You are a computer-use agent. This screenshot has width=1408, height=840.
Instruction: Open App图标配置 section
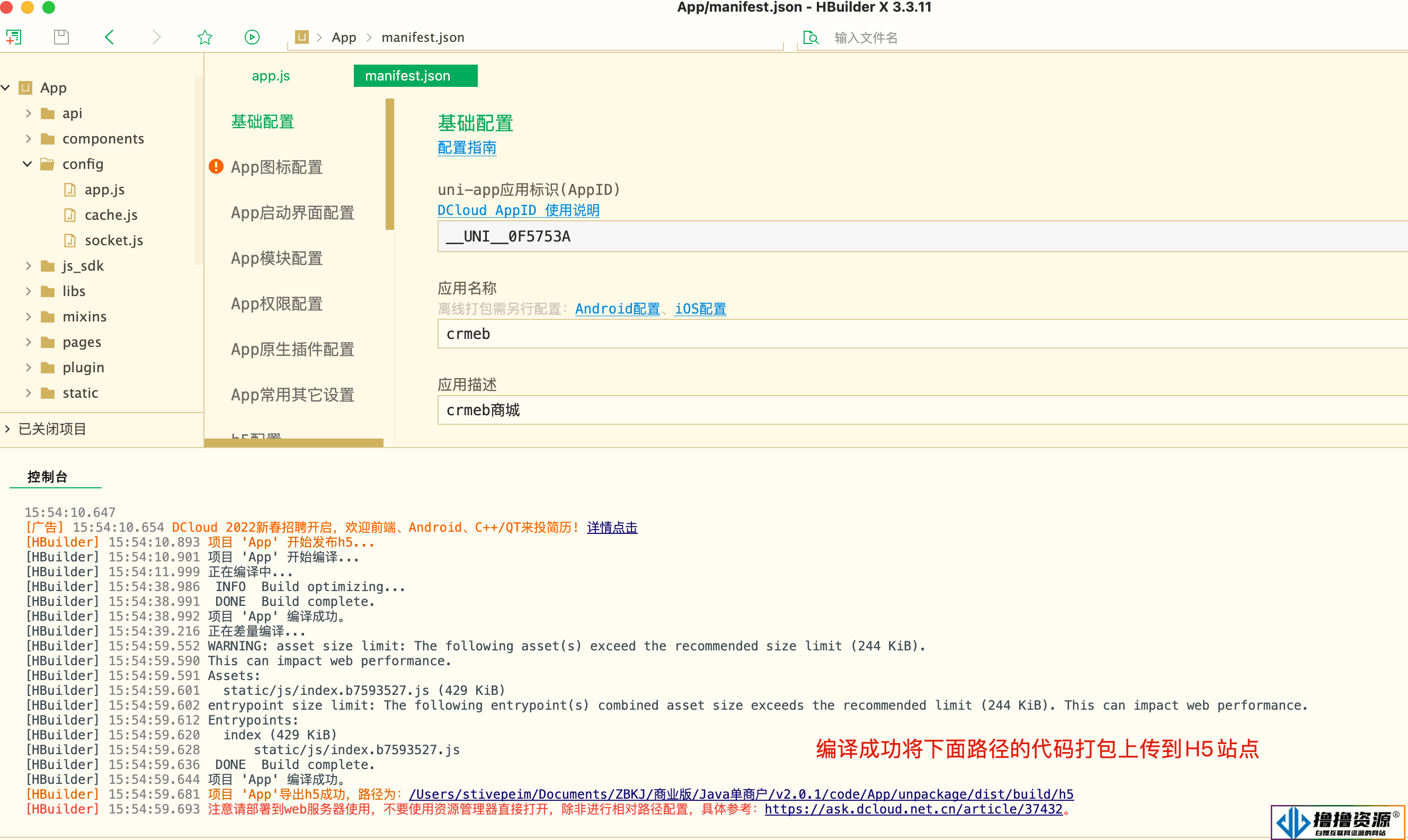[x=277, y=167]
